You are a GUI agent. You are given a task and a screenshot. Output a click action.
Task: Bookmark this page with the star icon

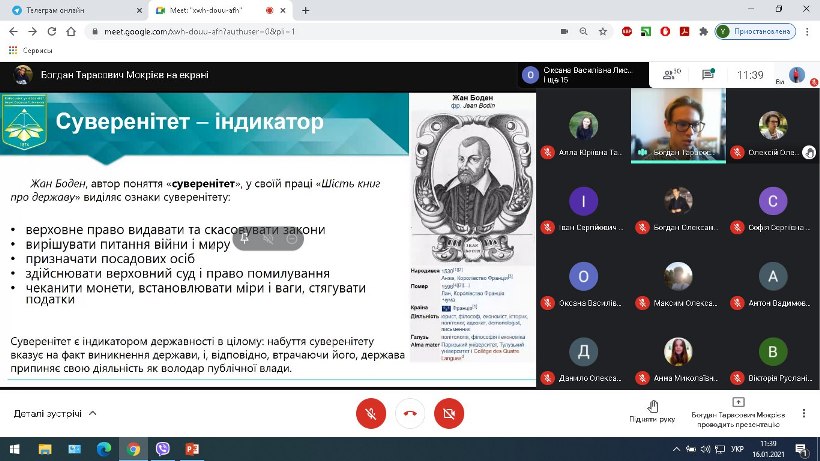point(603,31)
